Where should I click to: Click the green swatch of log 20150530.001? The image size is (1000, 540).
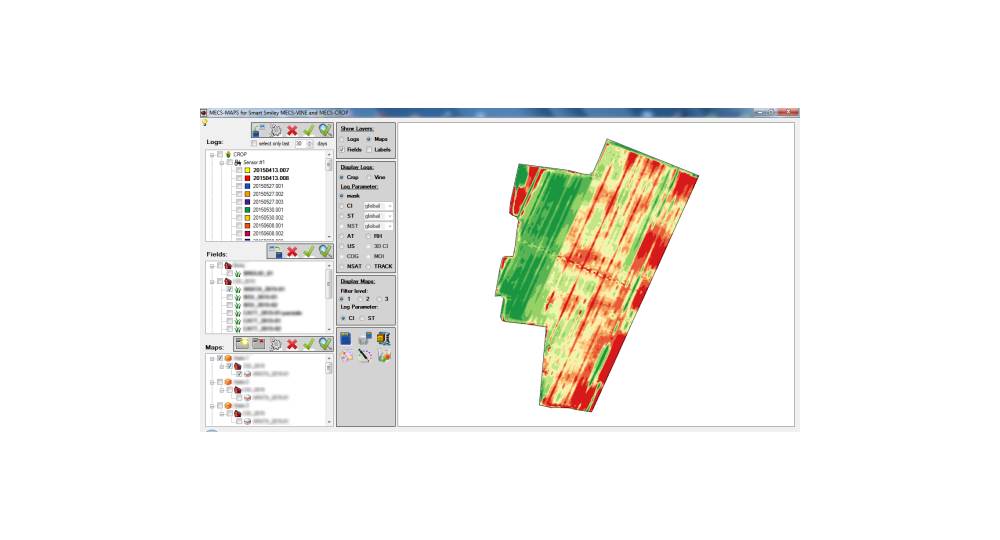247,210
